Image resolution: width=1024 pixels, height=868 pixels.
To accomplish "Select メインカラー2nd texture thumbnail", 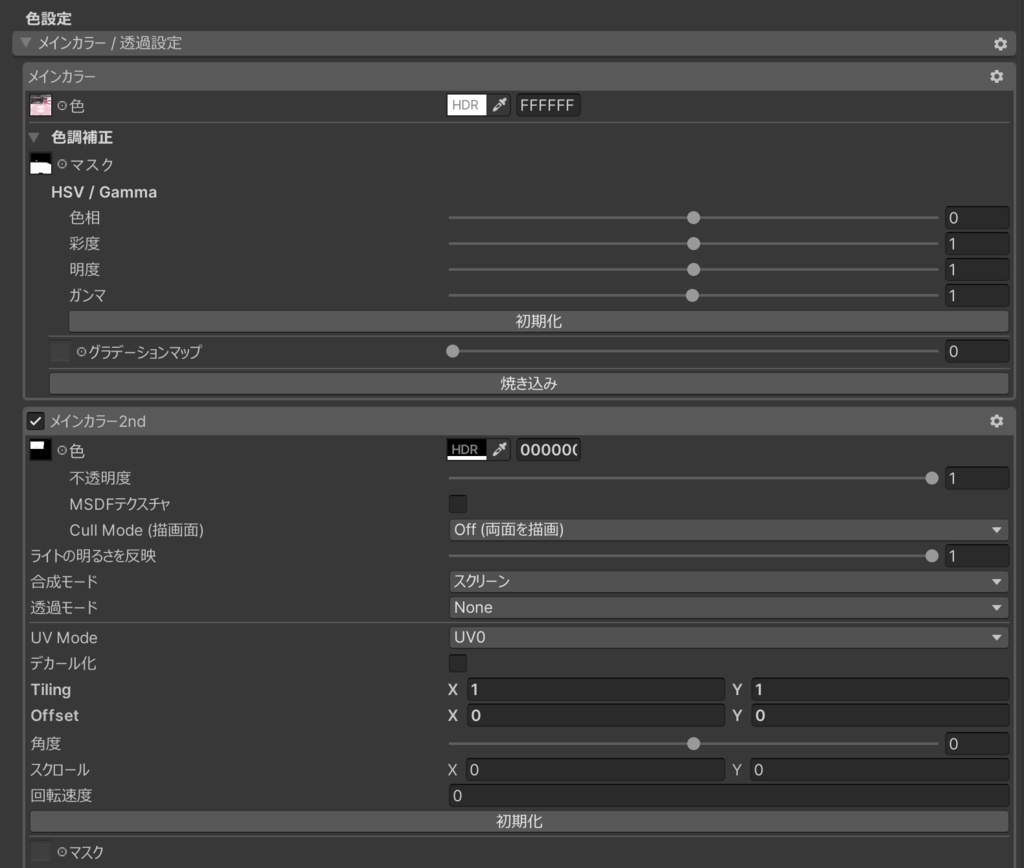I will click(40, 450).
